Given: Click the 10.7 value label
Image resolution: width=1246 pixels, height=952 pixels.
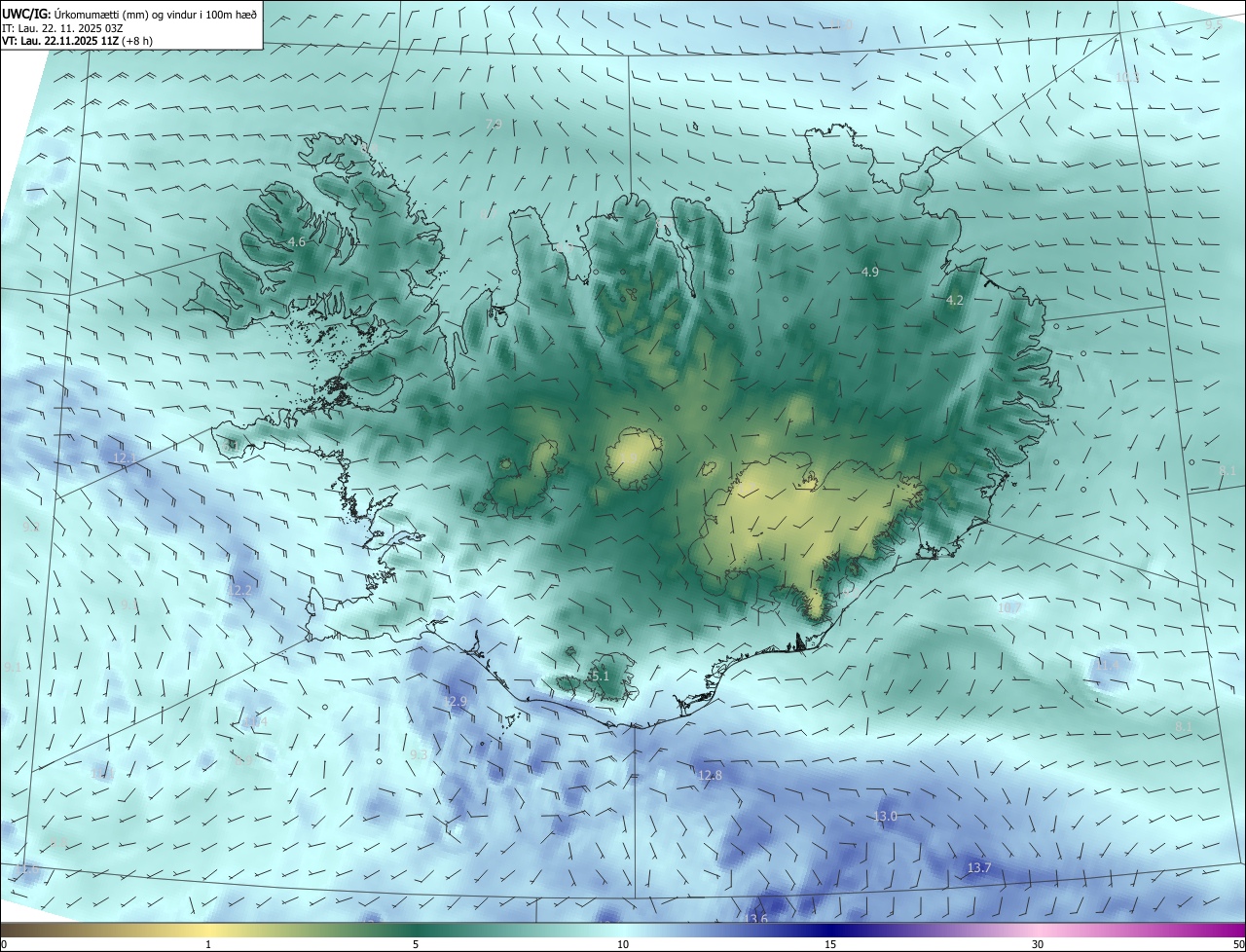Looking at the screenshot, I should 1009,608.
